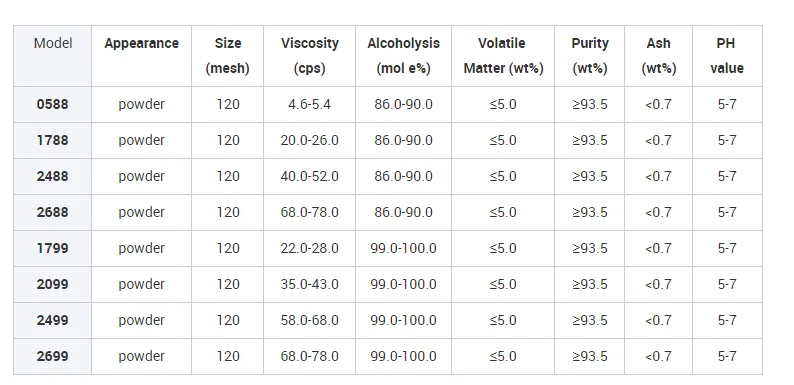The height and width of the screenshot is (385, 794).
Task: Click the 58.0-68.0 viscosity cell
Action: pyautogui.click(x=309, y=320)
